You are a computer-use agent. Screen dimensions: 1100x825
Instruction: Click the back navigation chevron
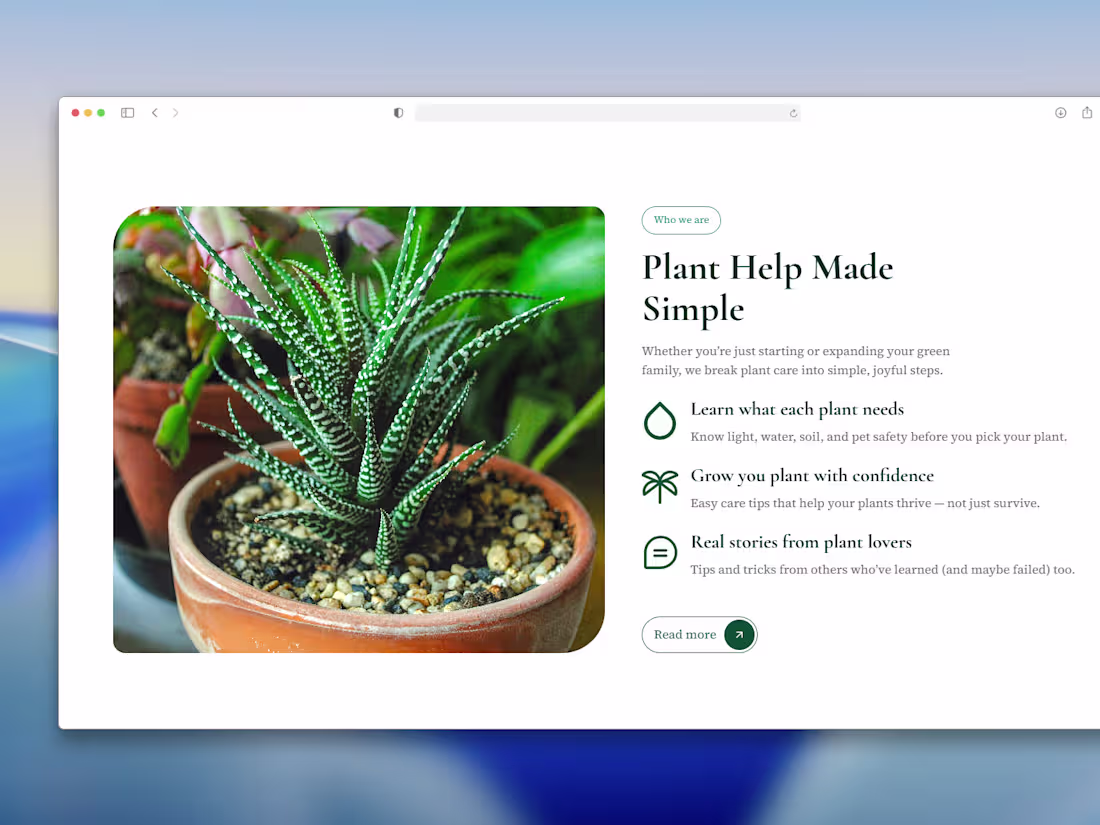[x=155, y=113]
